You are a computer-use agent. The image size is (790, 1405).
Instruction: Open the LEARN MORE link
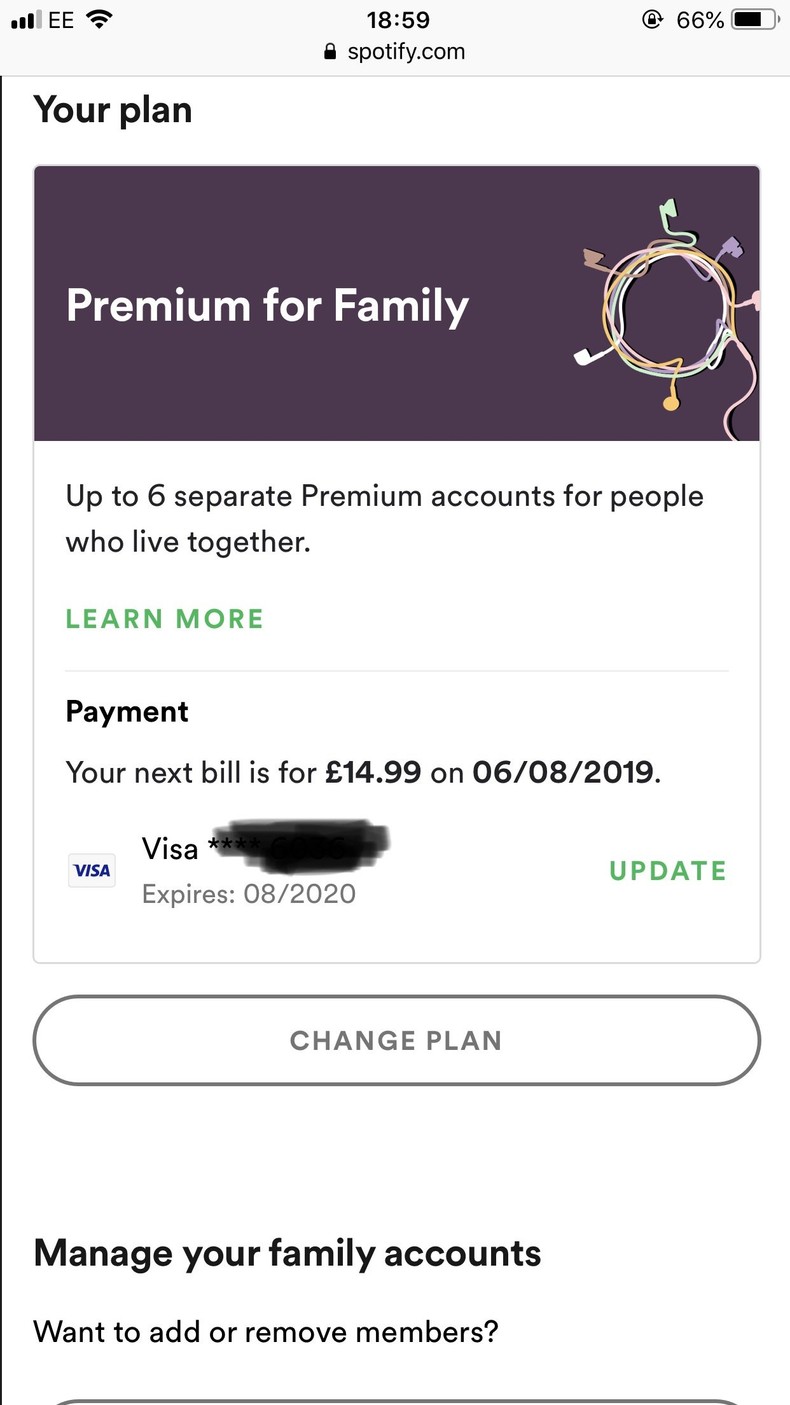[165, 619]
